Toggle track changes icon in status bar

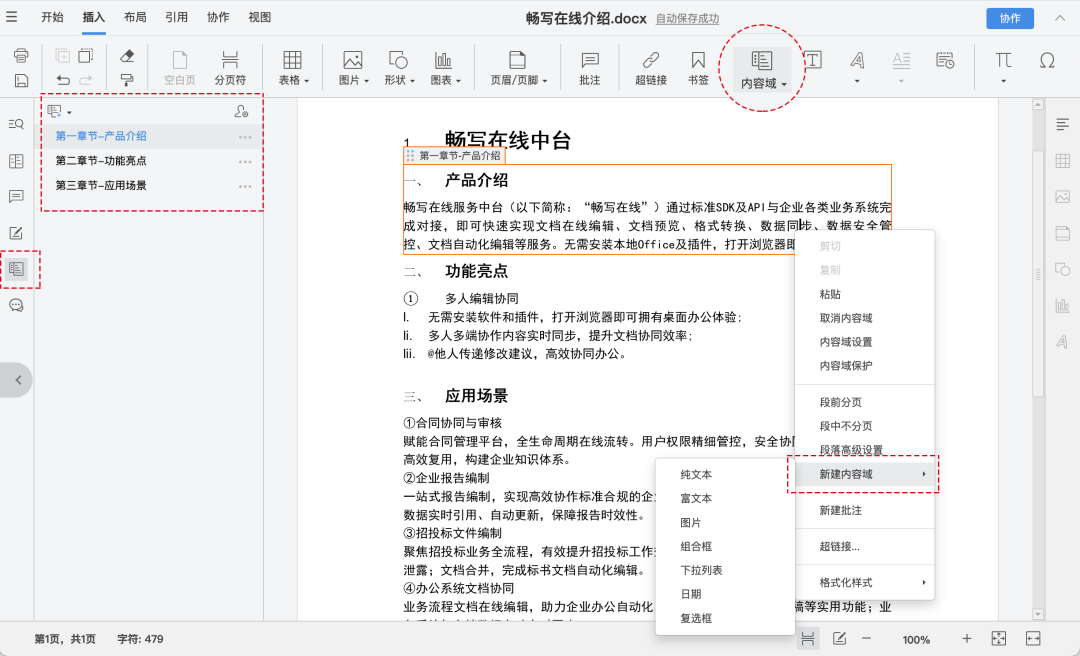pyautogui.click(x=839, y=639)
